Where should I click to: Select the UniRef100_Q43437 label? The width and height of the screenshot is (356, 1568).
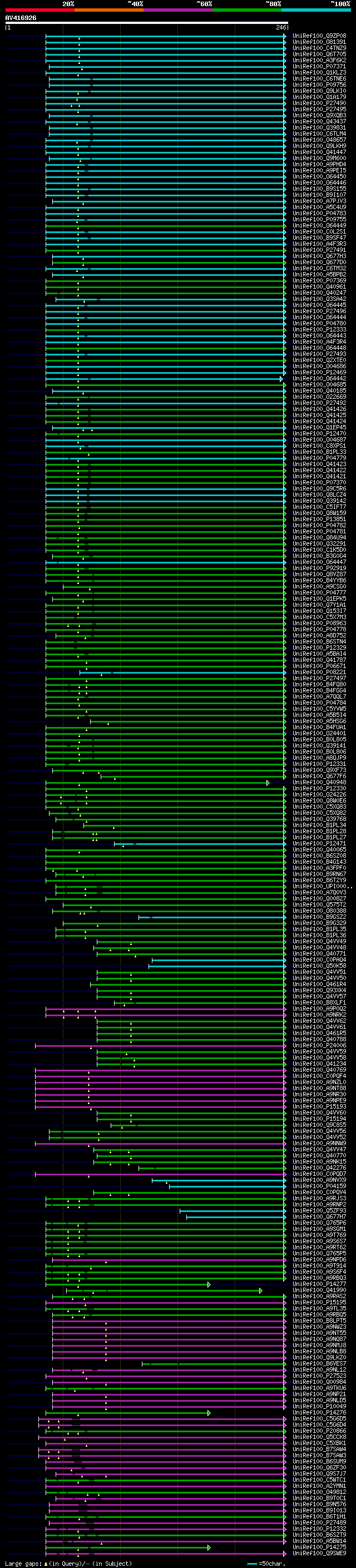click(x=319, y=122)
